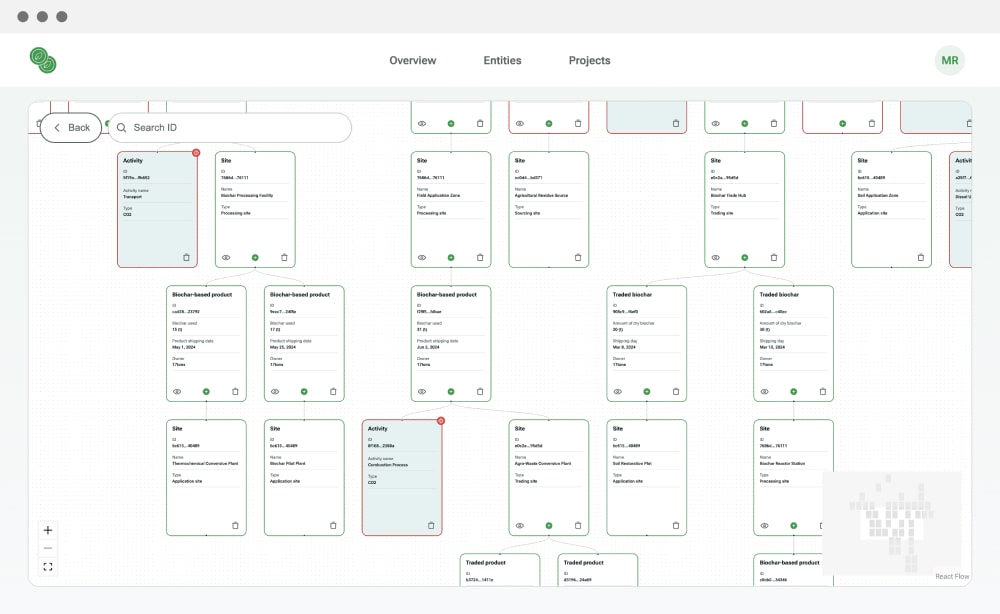Delete the traded biochar shipped Mar 8

pyautogui.click(x=676, y=391)
